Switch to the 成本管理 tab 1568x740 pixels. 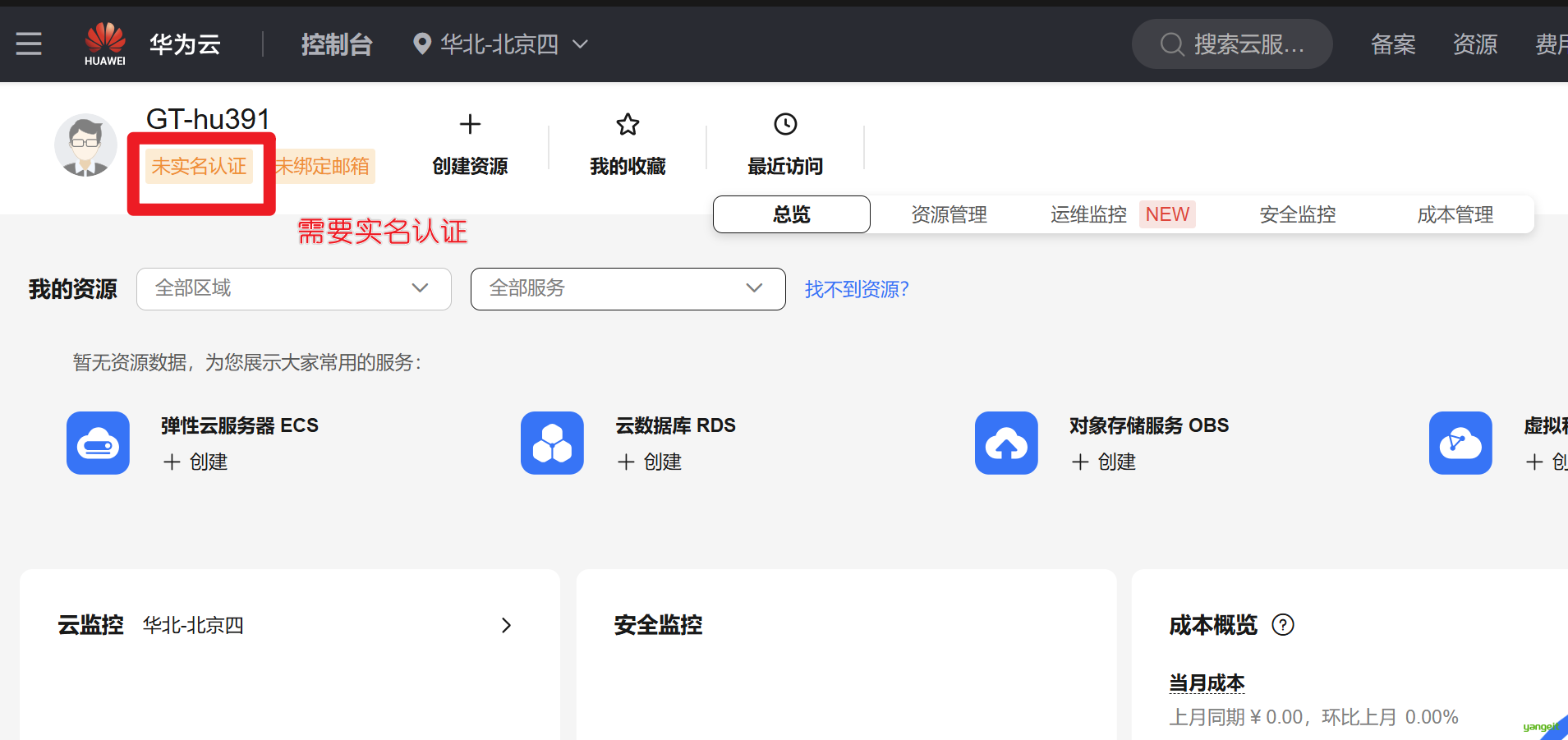(1455, 214)
